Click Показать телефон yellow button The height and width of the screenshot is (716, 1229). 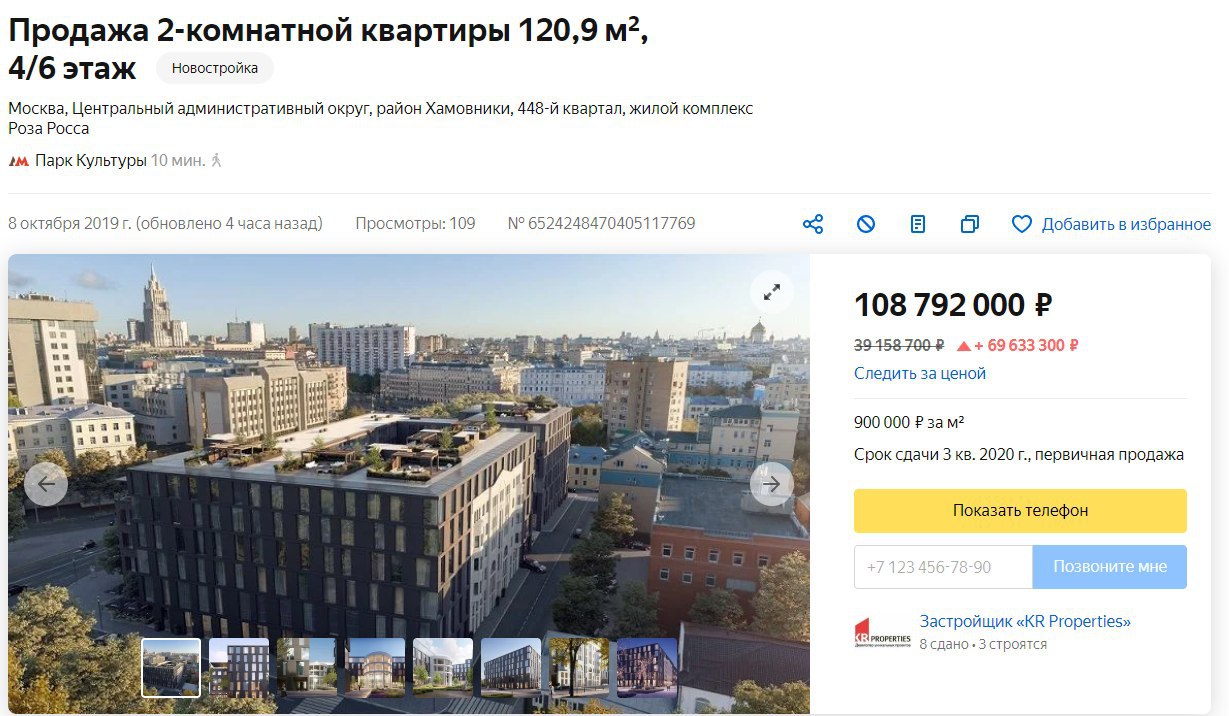1020,510
